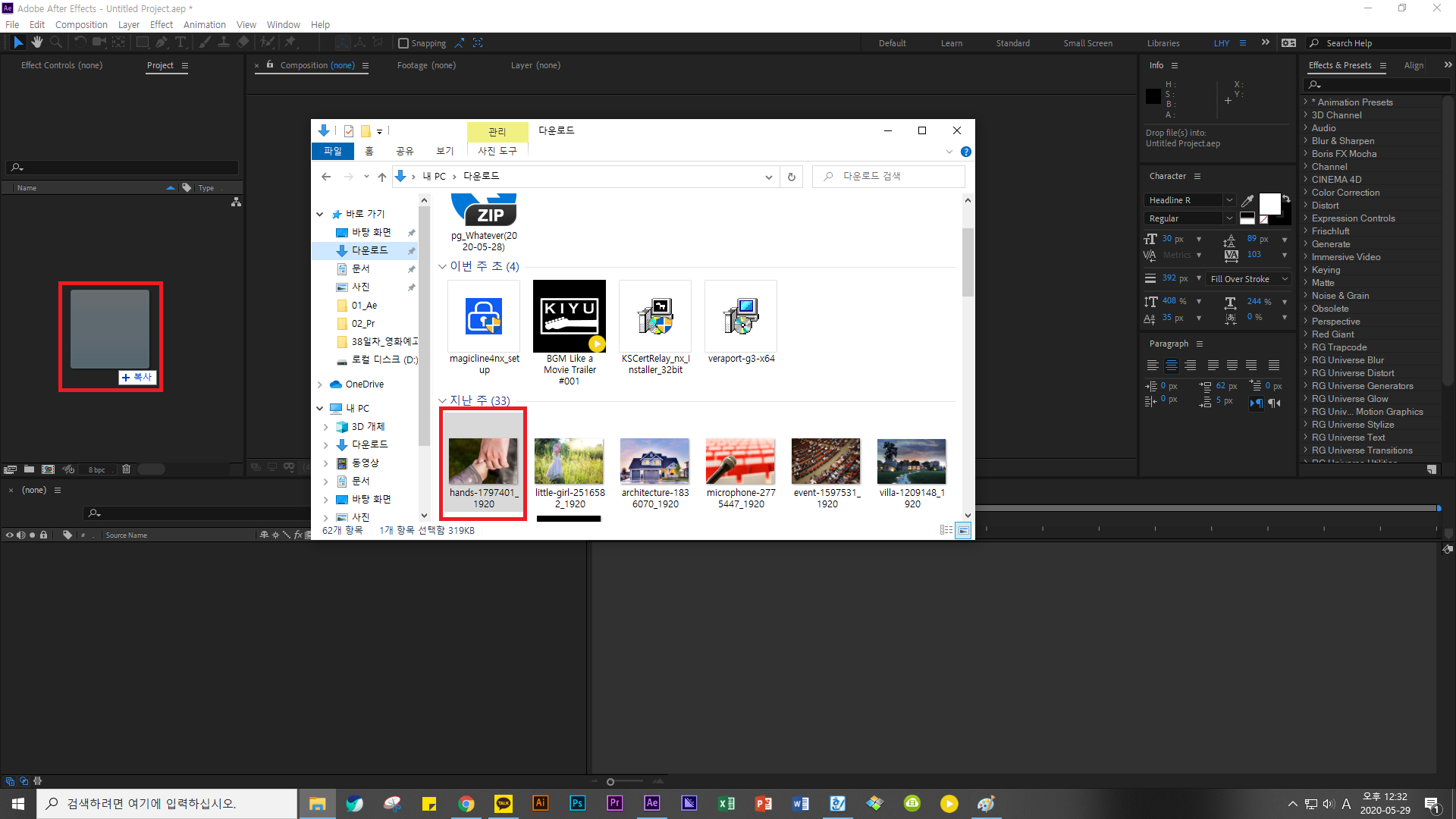The height and width of the screenshot is (819, 1456).
Task: Toggle right-to-left text direction
Action: 1275,403
